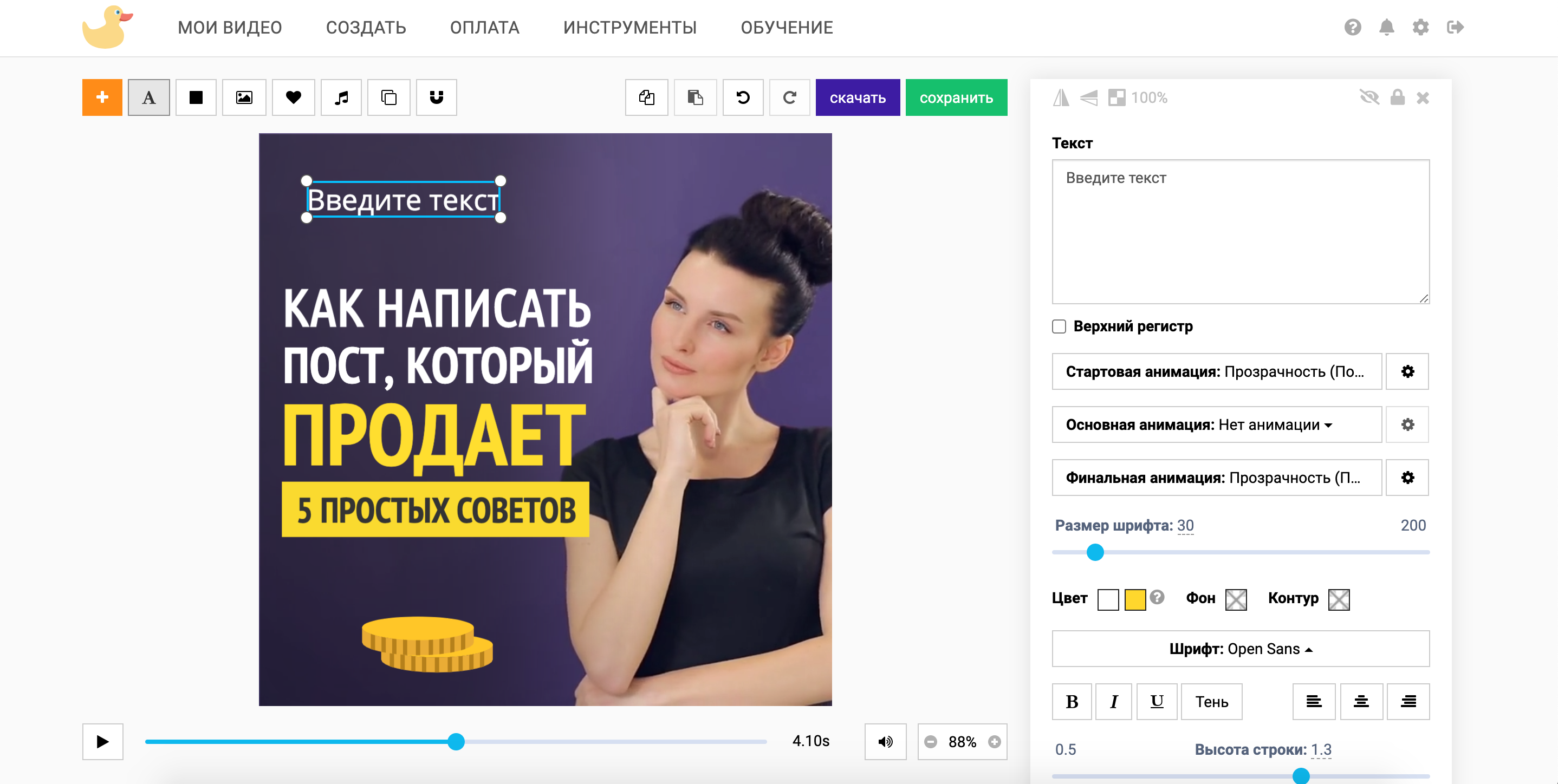The width and height of the screenshot is (1558, 784).
Task: Open the music note audio tool
Action: click(x=341, y=97)
